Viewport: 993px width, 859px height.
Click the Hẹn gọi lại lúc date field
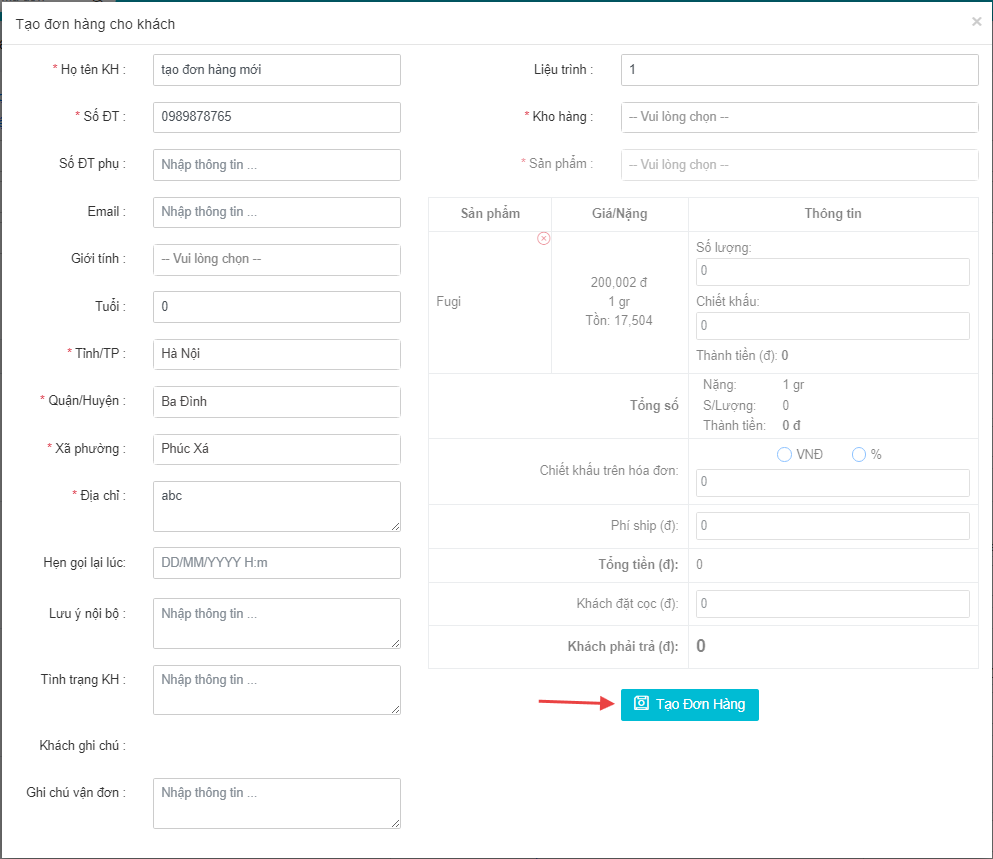[276, 563]
